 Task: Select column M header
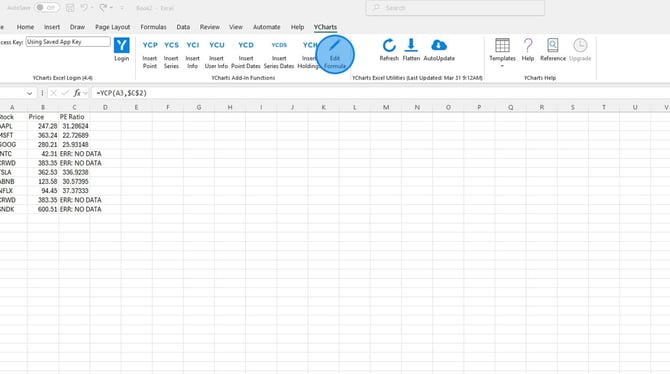(x=386, y=107)
